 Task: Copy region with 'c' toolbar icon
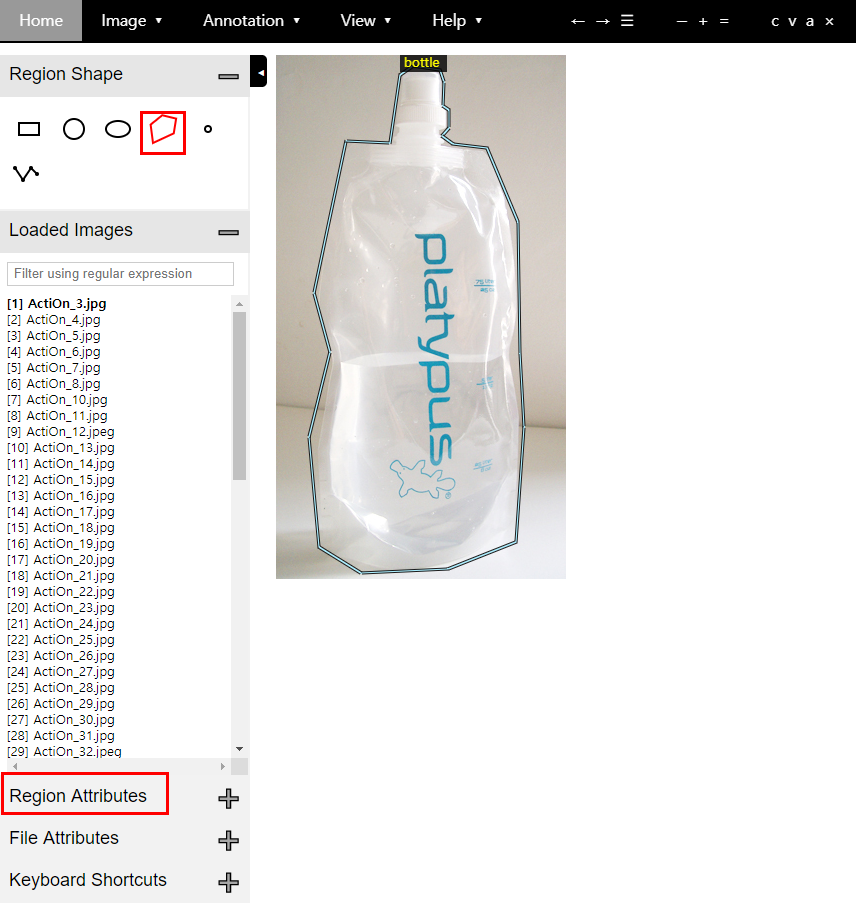pyautogui.click(x=775, y=21)
